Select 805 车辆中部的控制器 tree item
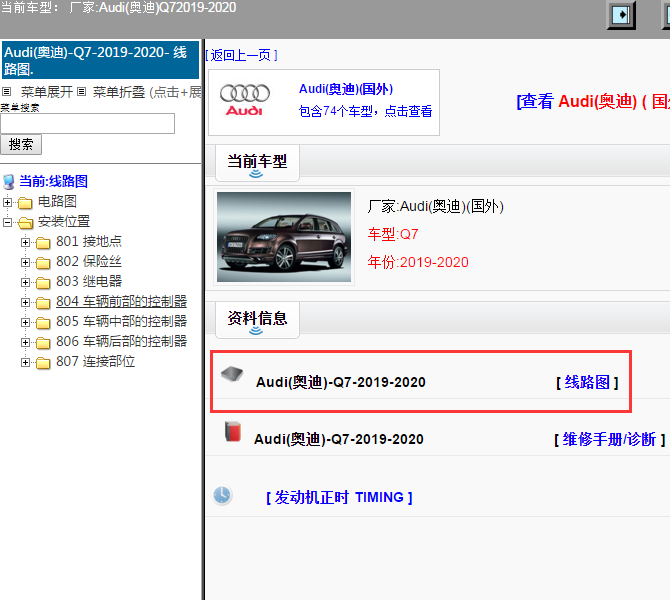This screenshot has width=670, height=600. click(121, 322)
